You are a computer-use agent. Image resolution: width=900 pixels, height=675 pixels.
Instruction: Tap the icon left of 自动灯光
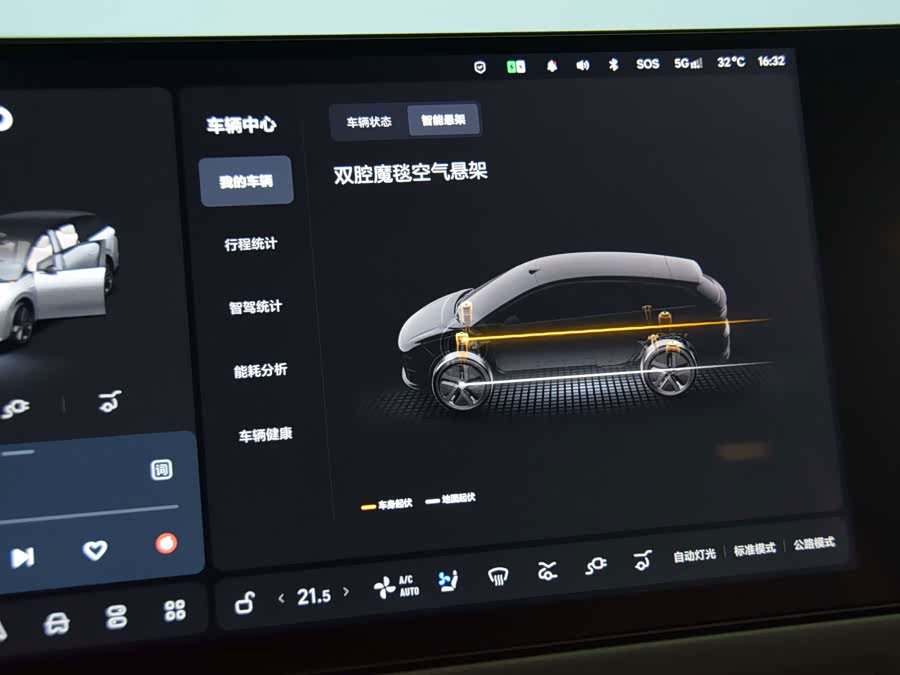(642, 560)
